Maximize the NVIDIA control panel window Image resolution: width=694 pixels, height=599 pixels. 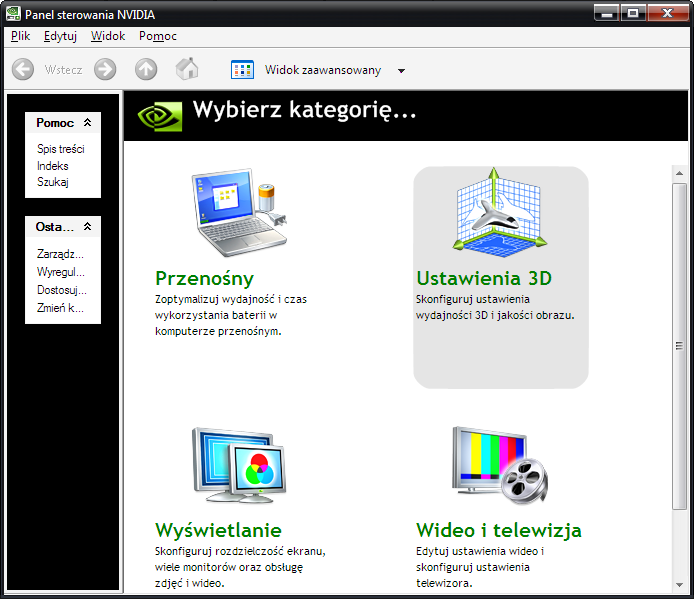[633, 13]
